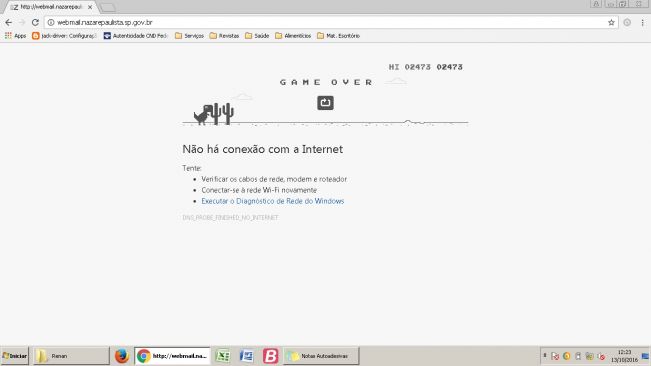The image size is (651, 366).
Task: Open the Apps shortcut in bookmarks bar
Action: (15, 36)
